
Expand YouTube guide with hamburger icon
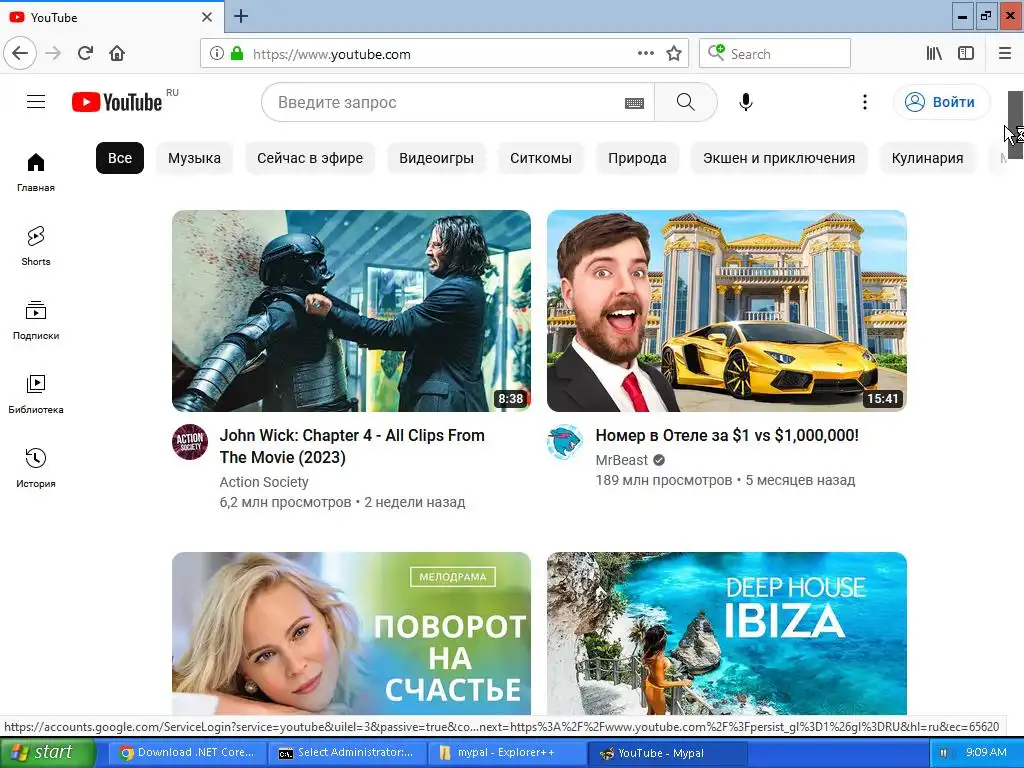click(x=36, y=102)
